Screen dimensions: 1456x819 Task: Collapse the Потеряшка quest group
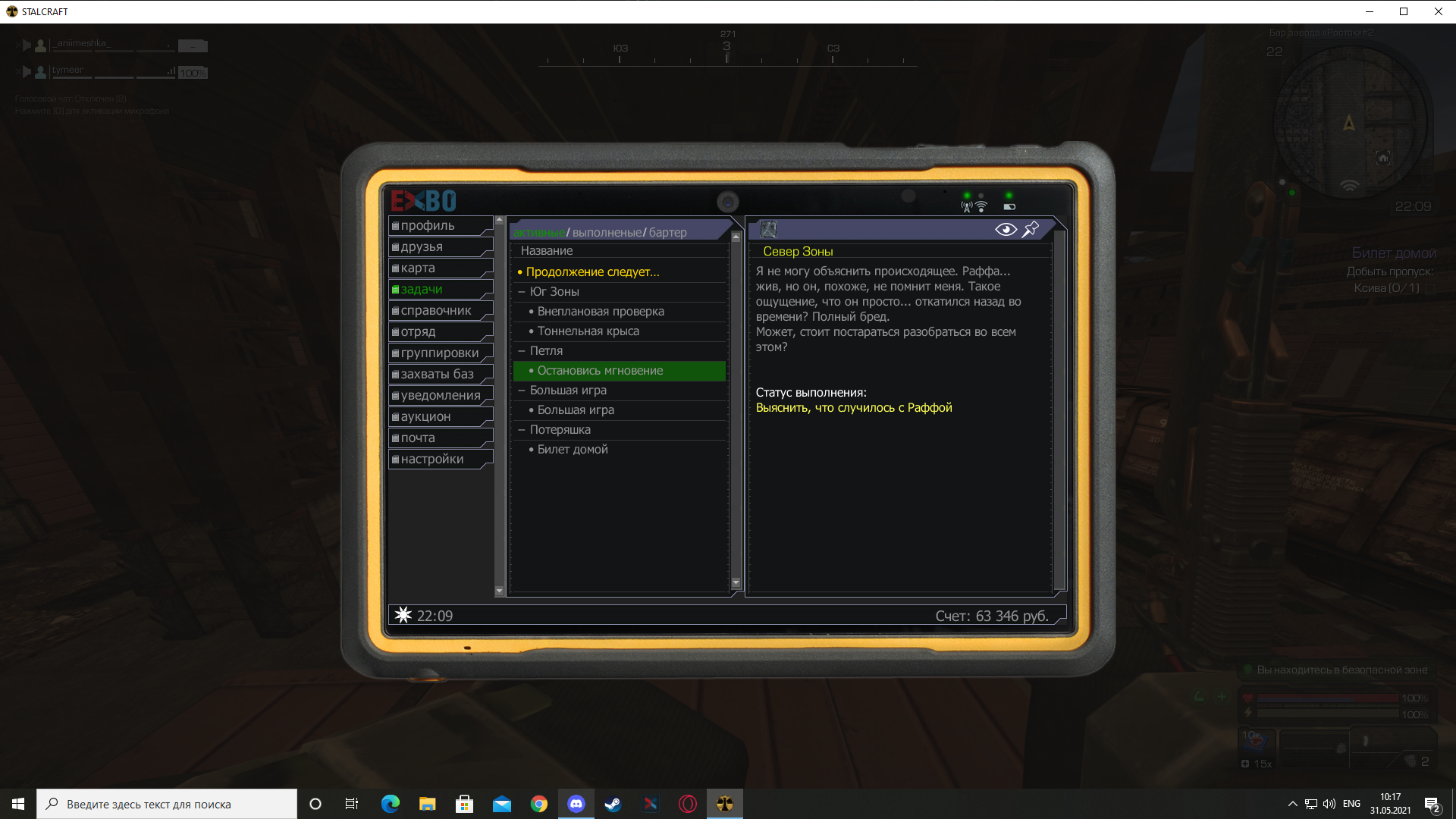(x=522, y=430)
